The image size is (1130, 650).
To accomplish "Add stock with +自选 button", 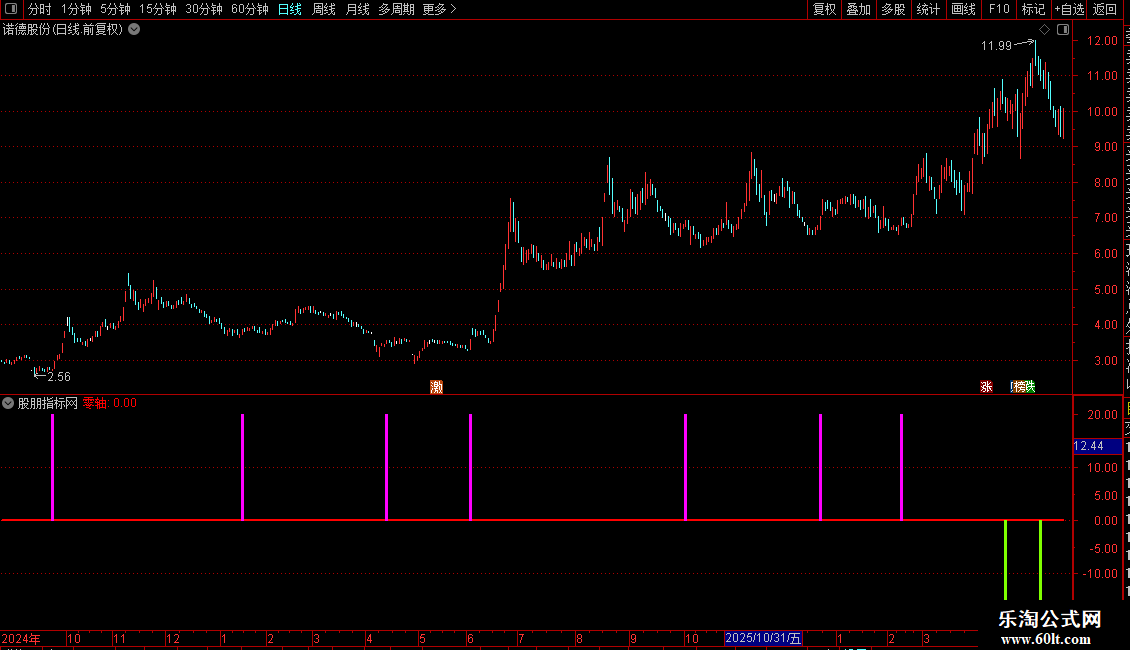I will 1069,9.
